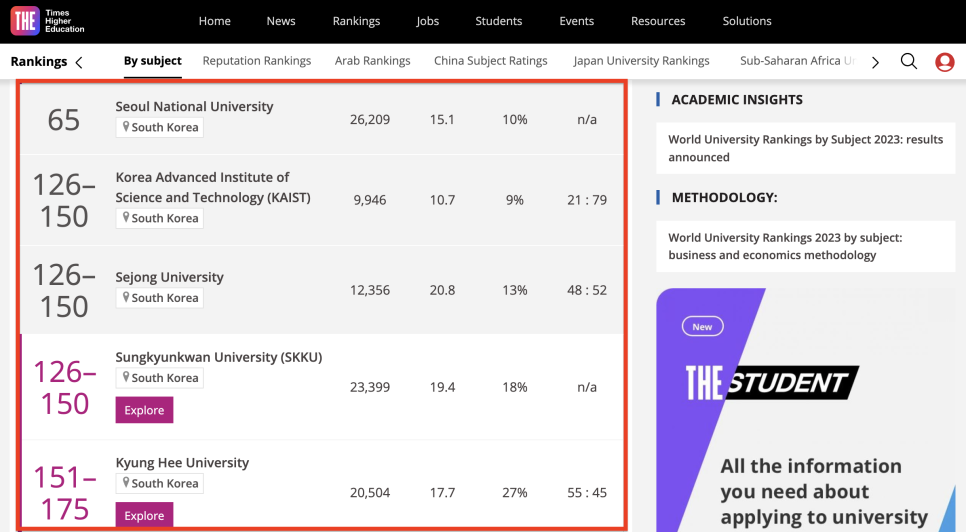Click staff ratio value 15.1
Viewport: 966px width, 532px height.
click(x=442, y=119)
